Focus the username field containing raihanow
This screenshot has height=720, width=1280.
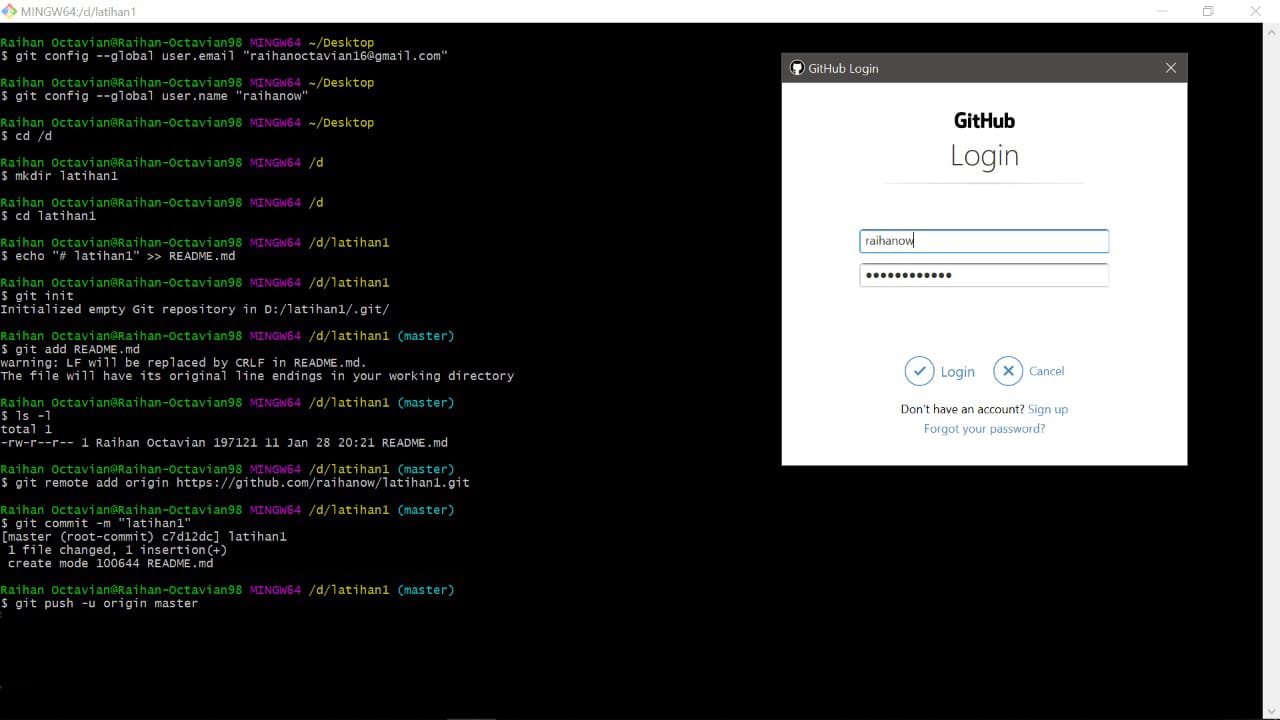pyautogui.click(x=984, y=241)
